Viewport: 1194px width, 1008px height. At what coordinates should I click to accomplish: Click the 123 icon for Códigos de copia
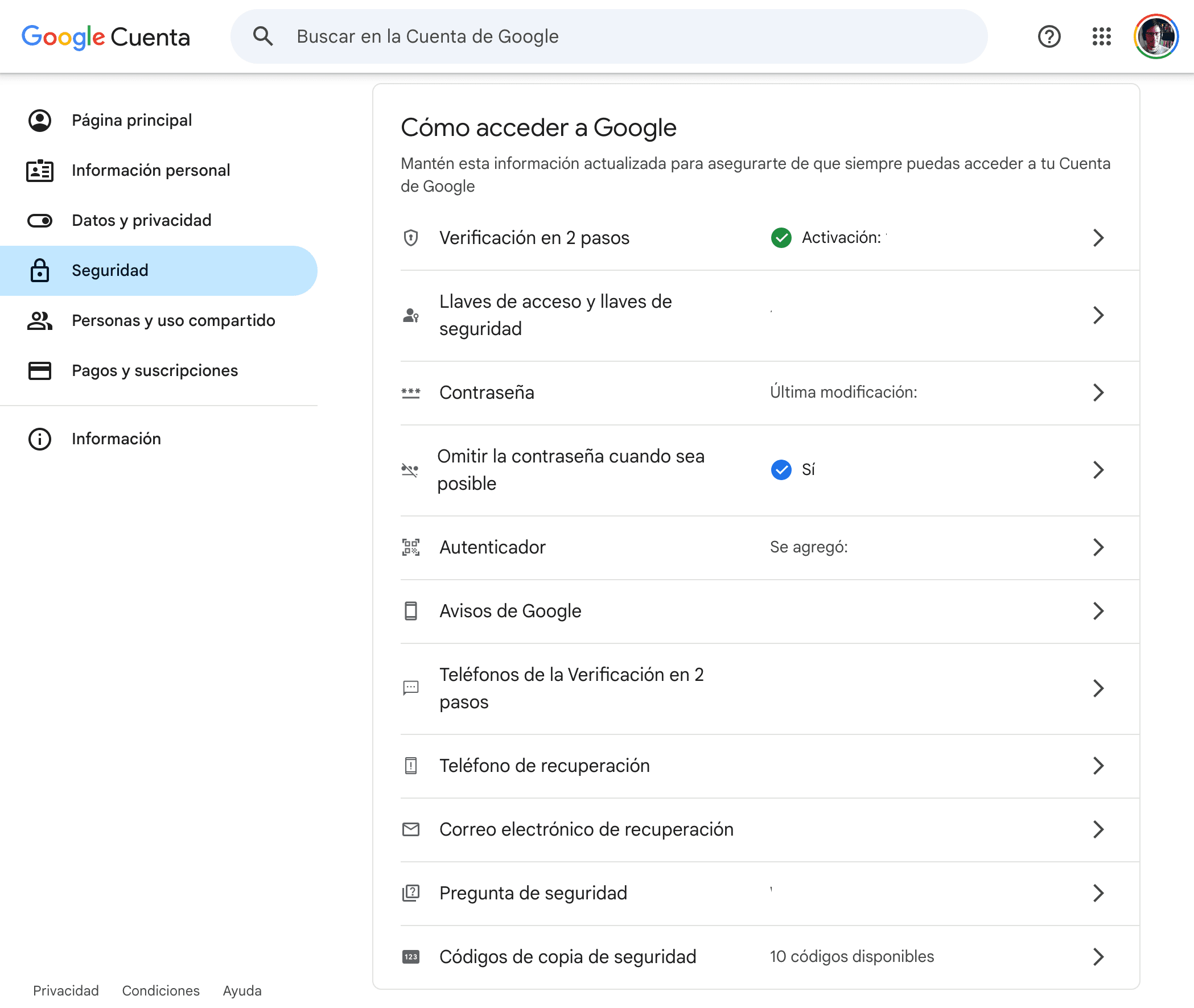(410, 957)
